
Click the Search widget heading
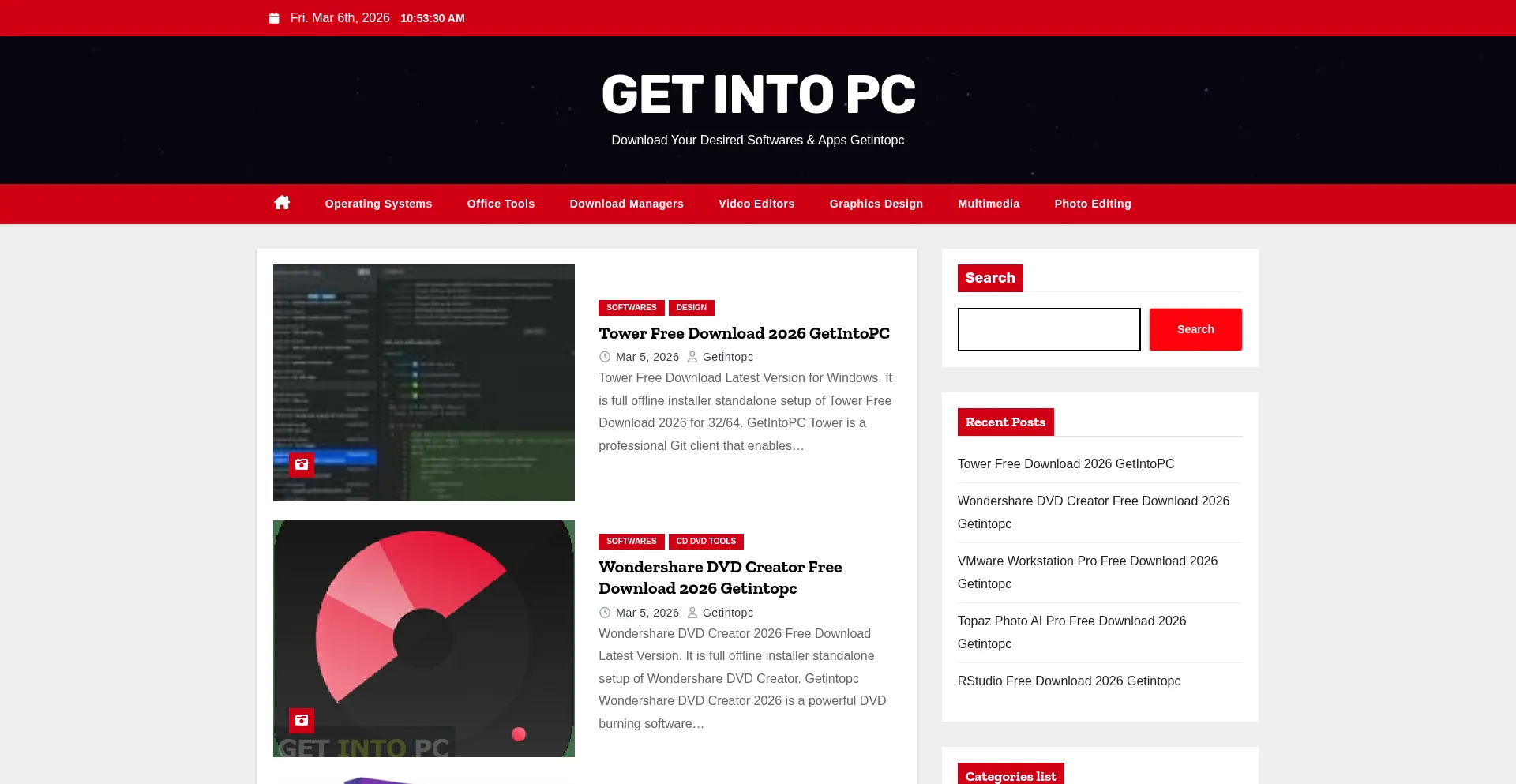coord(990,278)
